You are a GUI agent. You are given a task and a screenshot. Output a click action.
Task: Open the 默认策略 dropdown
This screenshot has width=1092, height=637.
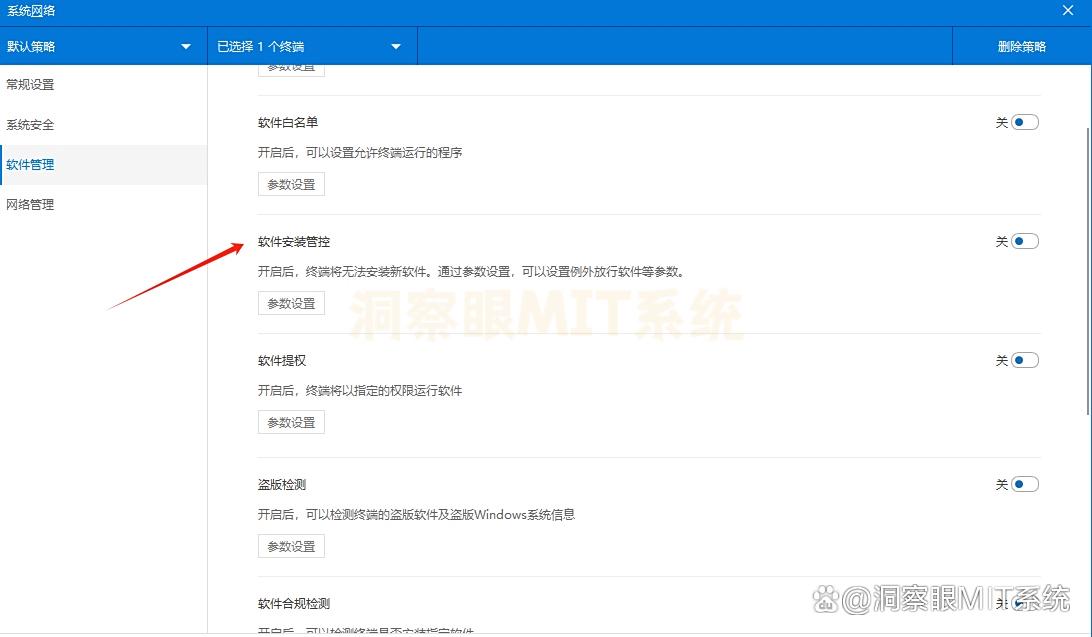click(x=104, y=47)
